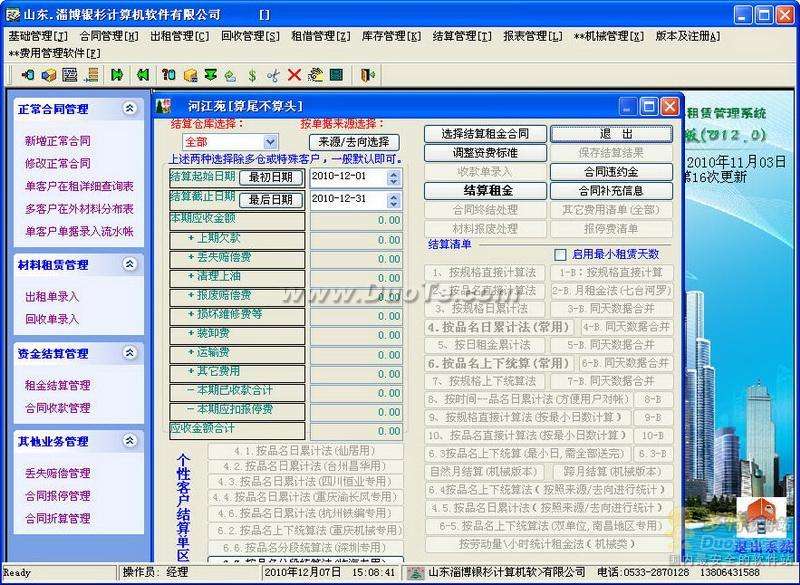
Task: Open 租金结算管理 in the sidebar
Action: click(58, 385)
